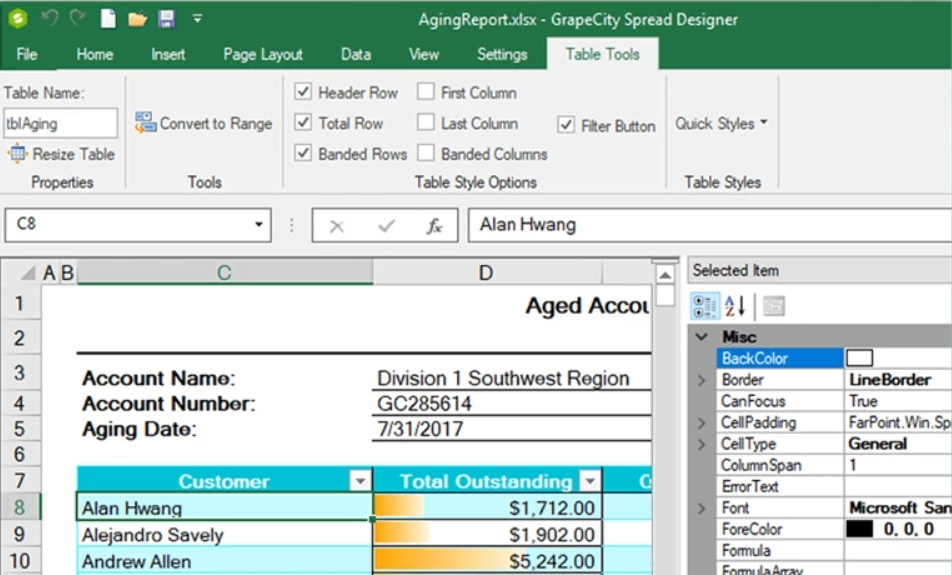This screenshot has height=575, width=952.
Task: Collapse the Misc property category
Action: (x=702, y=337)
